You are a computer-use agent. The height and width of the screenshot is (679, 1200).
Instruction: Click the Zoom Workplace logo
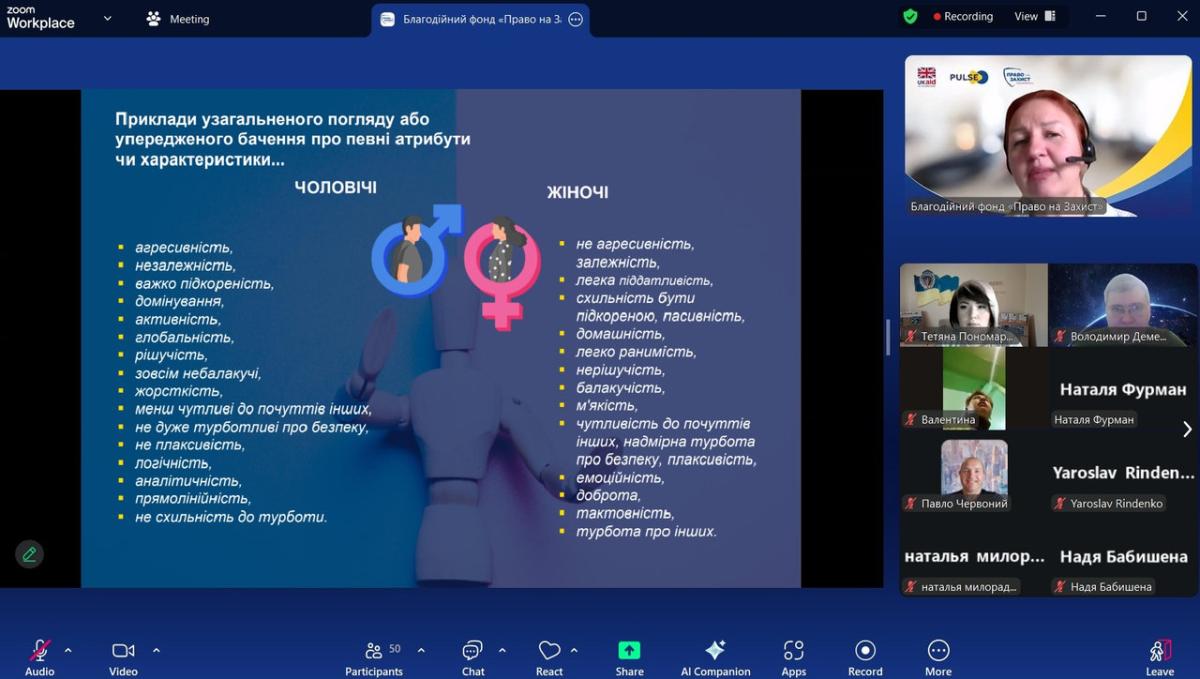point(40,17)
